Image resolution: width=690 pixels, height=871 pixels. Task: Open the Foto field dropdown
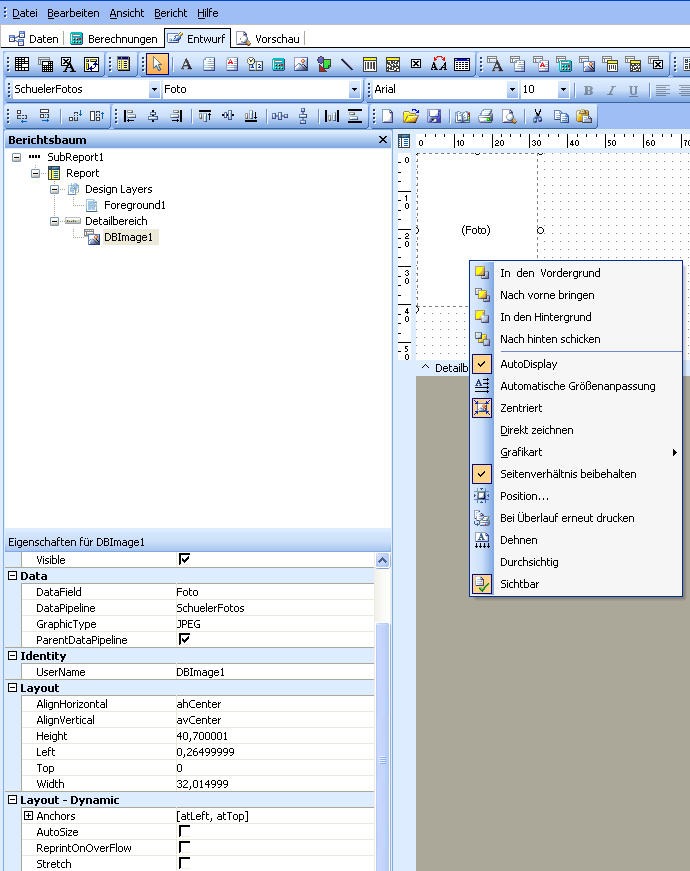(x=354, y=89)
